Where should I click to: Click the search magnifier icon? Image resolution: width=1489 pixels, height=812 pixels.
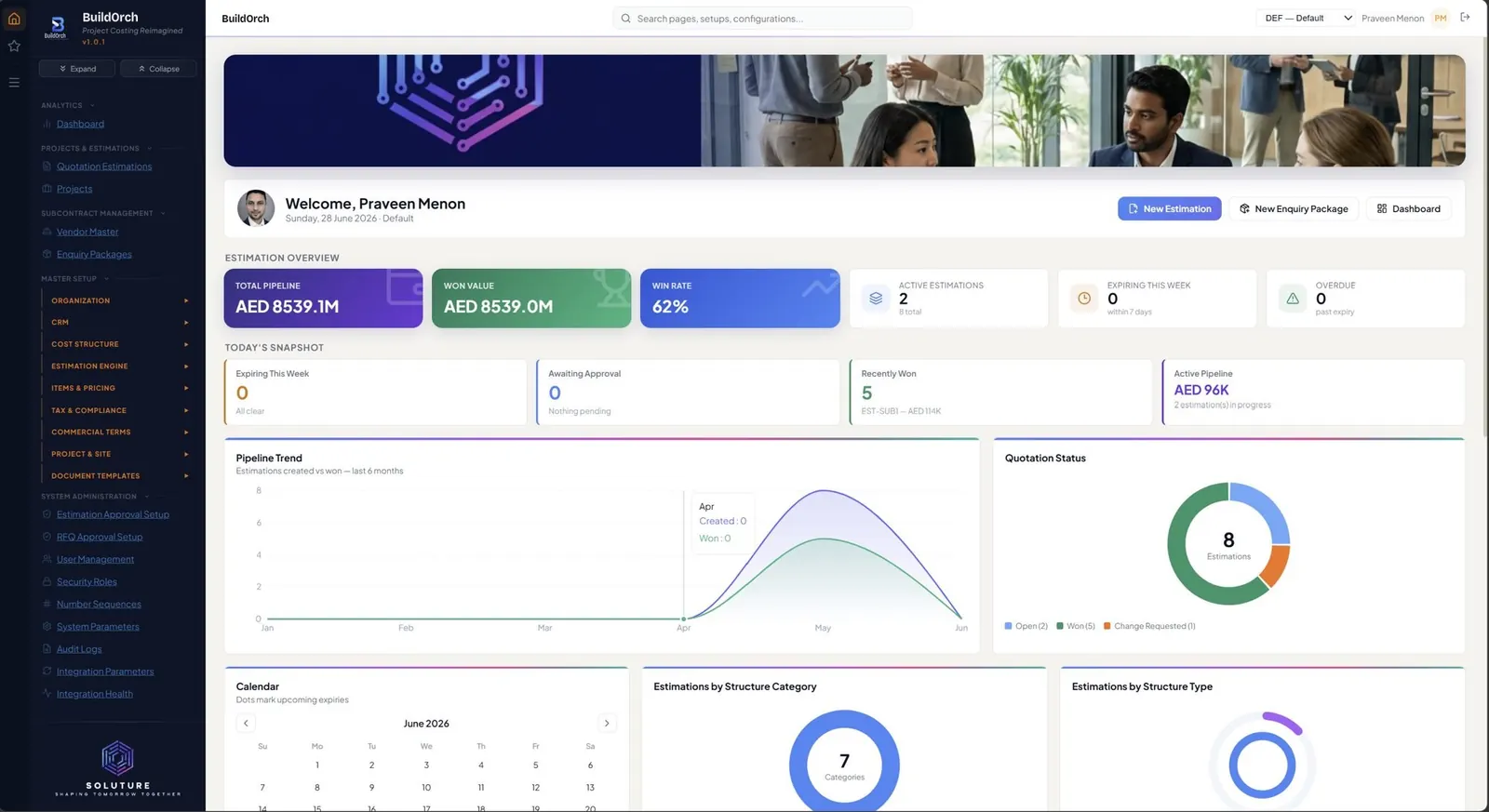pos(625,19)
